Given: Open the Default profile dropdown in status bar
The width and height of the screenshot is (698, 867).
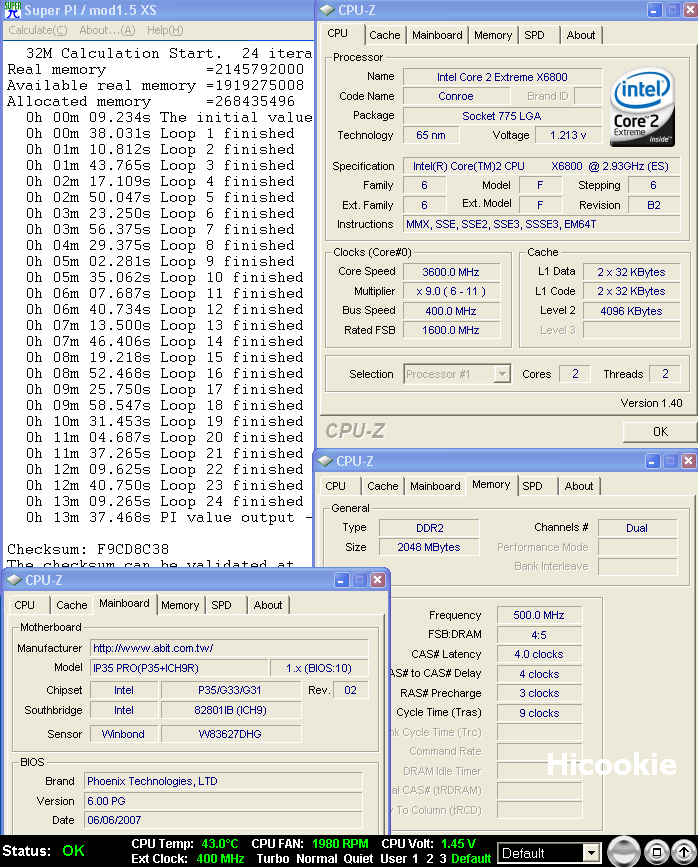Looking at the screenshot, I should [591, 853].
